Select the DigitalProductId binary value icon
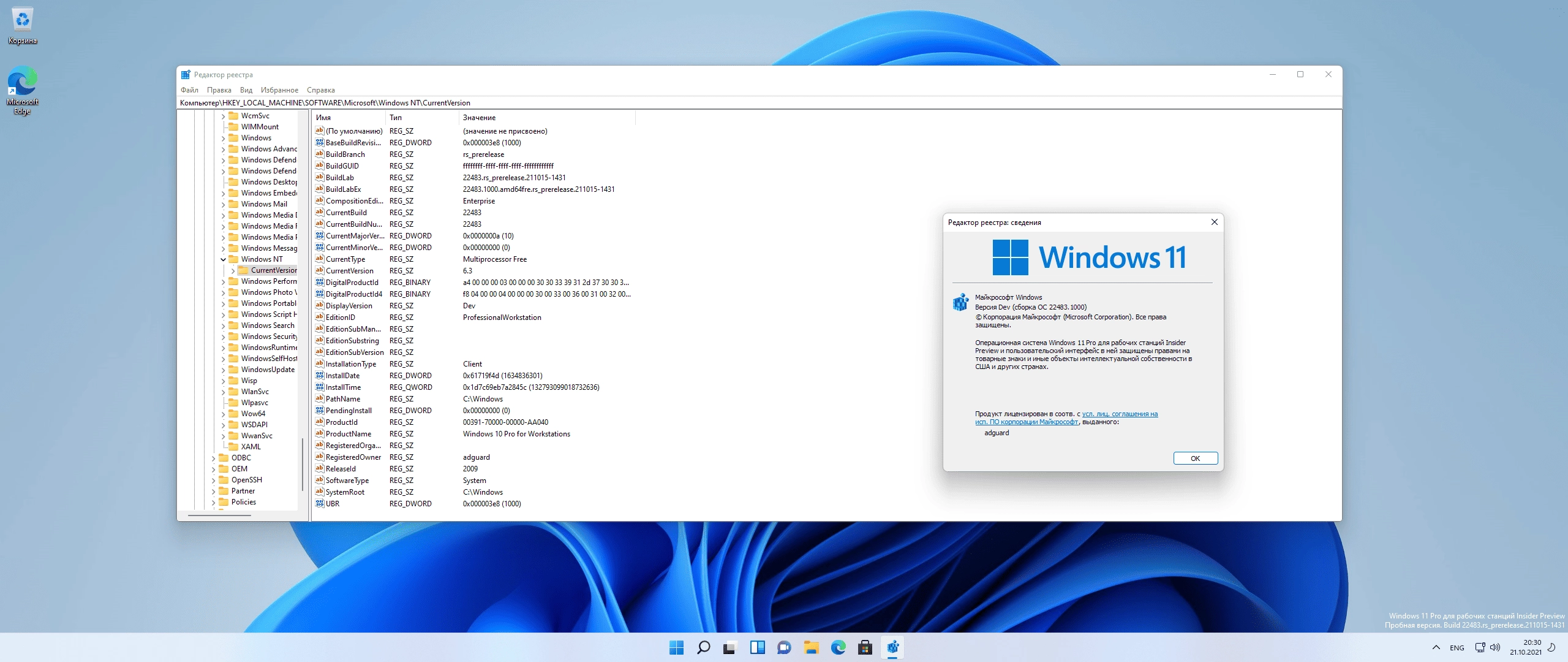 click(x=319, y=283)
